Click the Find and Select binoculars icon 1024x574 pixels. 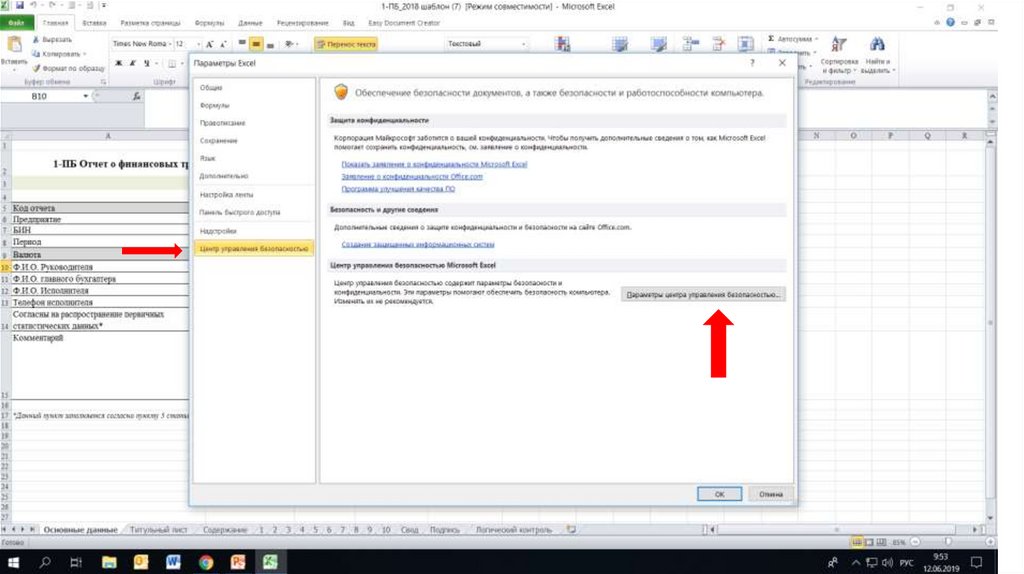tap(878, 45)
